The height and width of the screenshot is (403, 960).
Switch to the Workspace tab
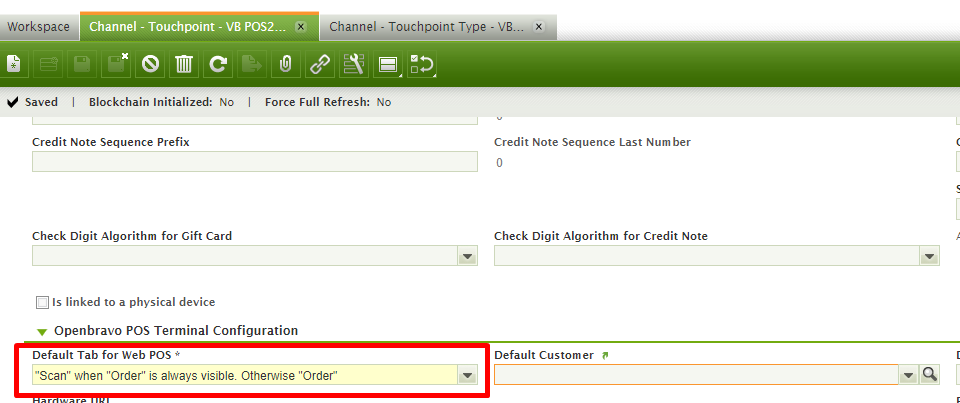coord(39,27)
